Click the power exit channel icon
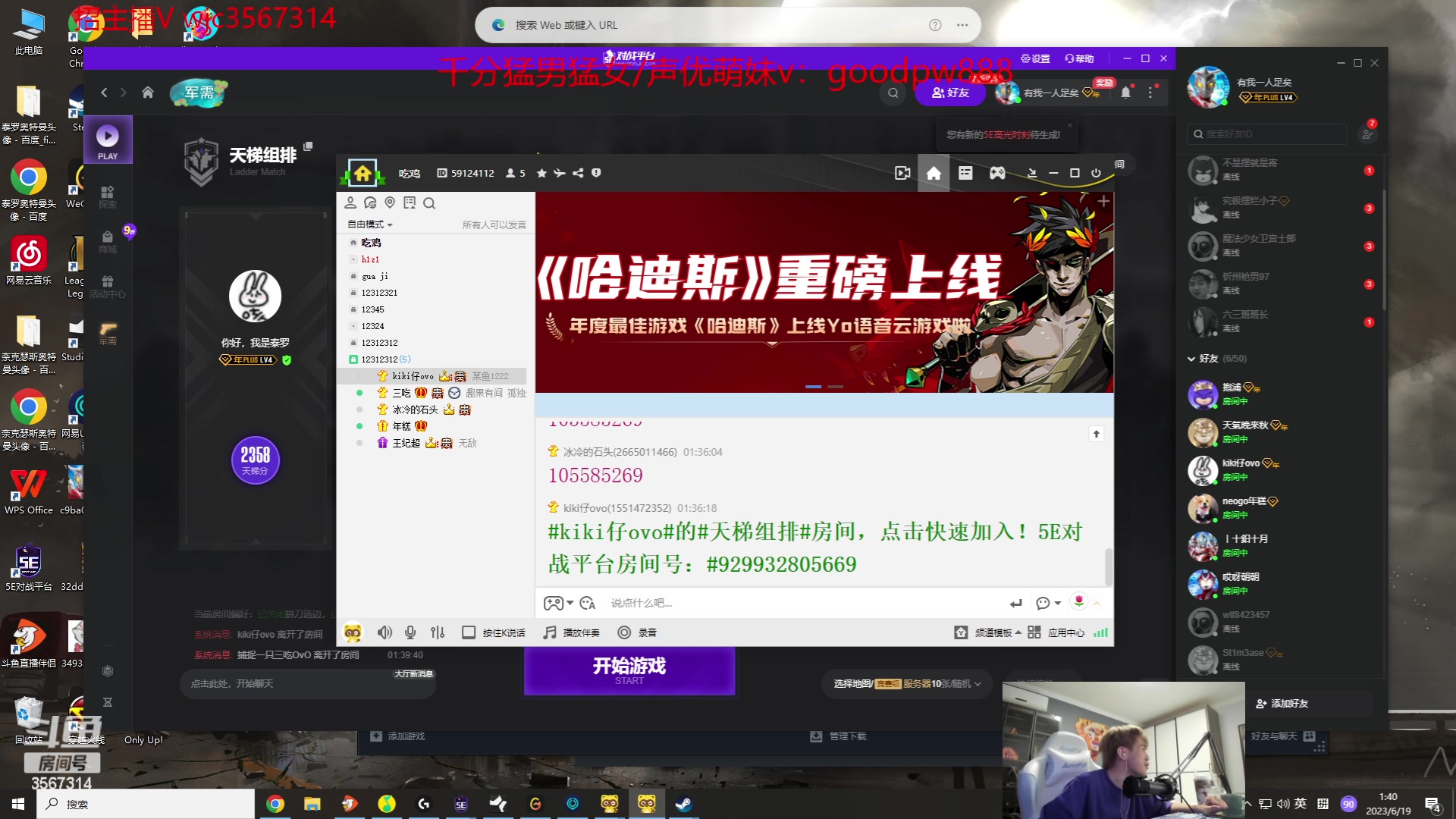The height and width of the screenshot is (819, 1456). click(1096, 173)
